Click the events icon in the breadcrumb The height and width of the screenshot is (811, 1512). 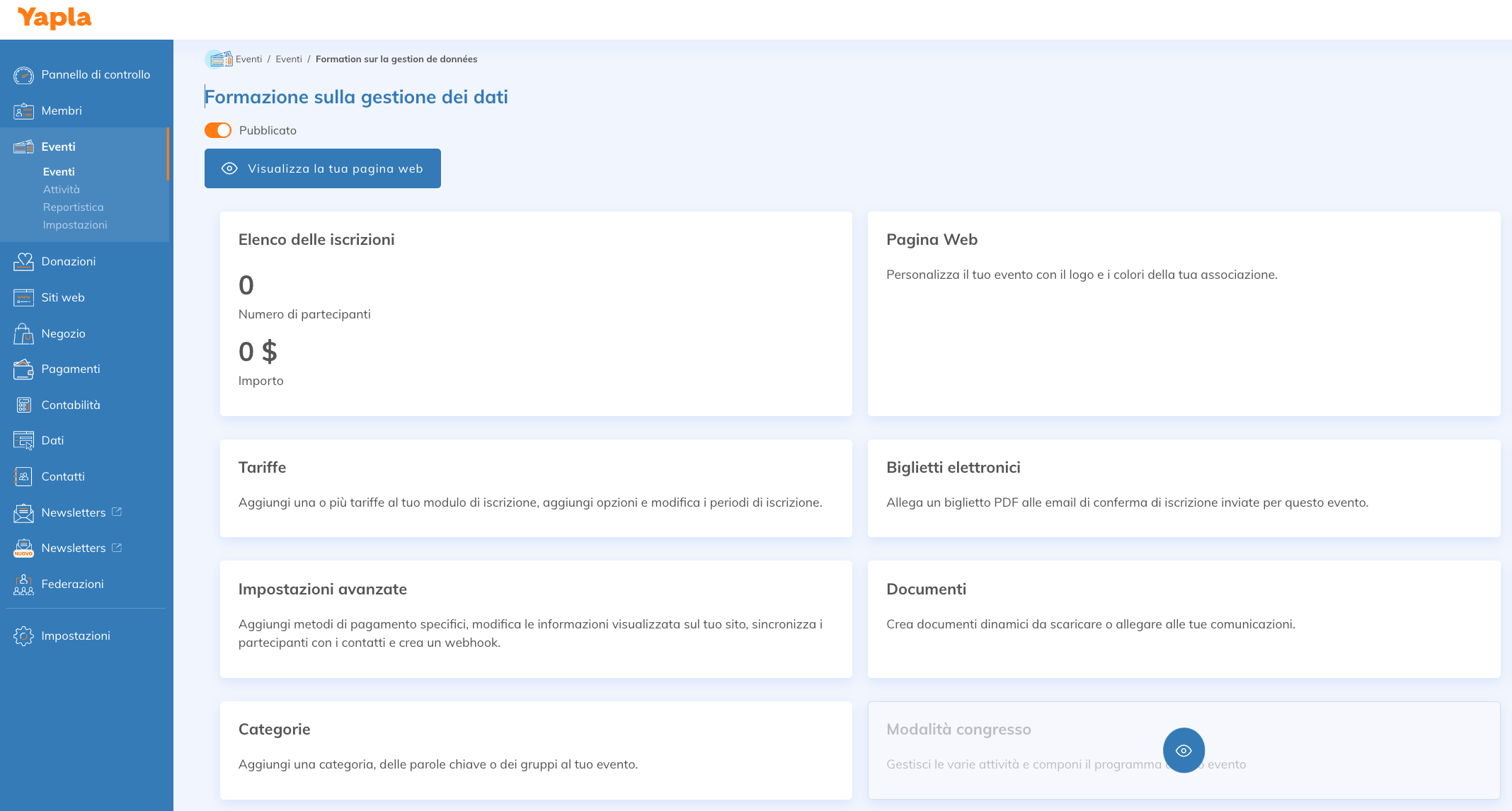pos(219,59)
